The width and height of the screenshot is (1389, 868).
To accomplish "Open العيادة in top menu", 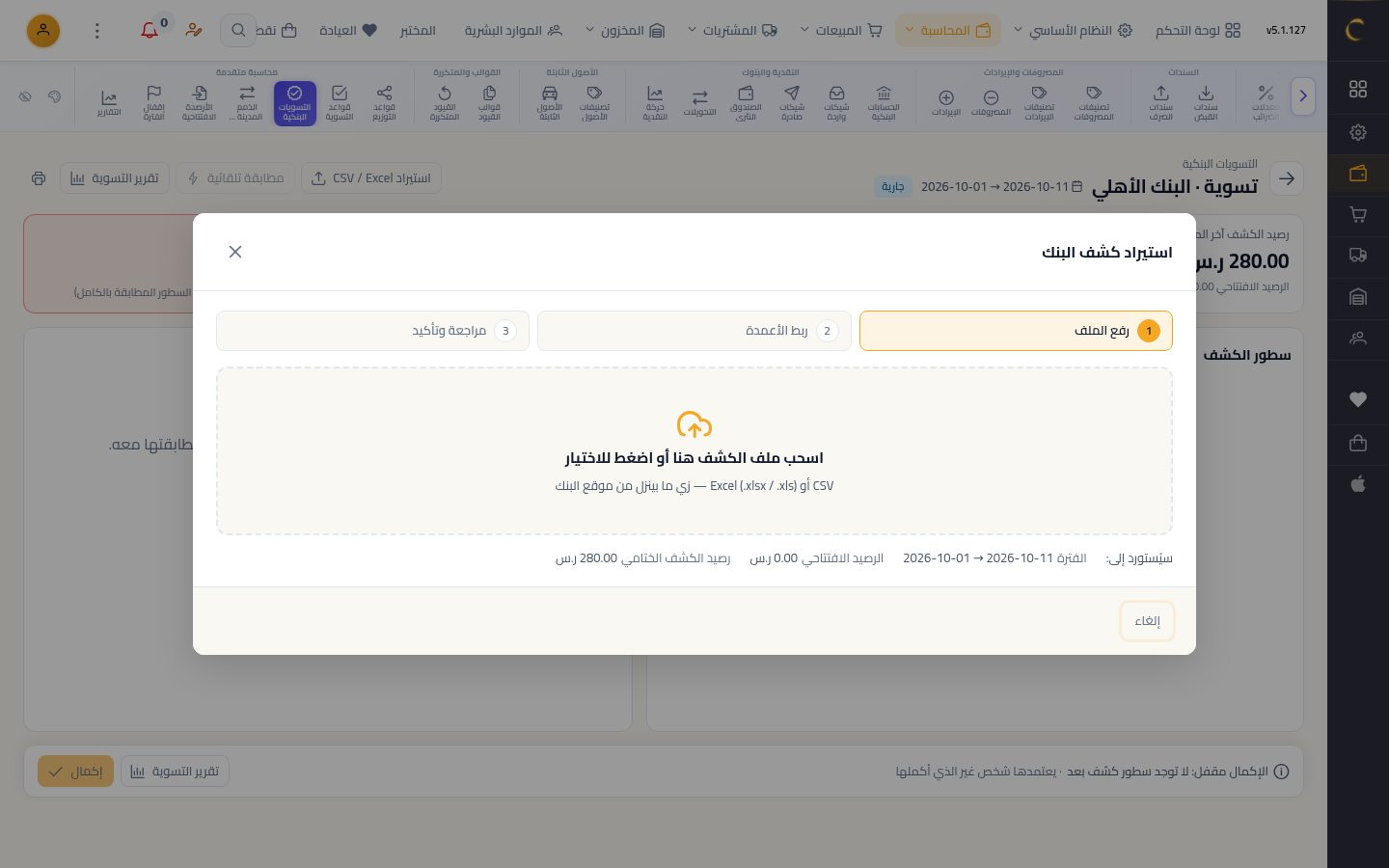I will tap(348, 31).
